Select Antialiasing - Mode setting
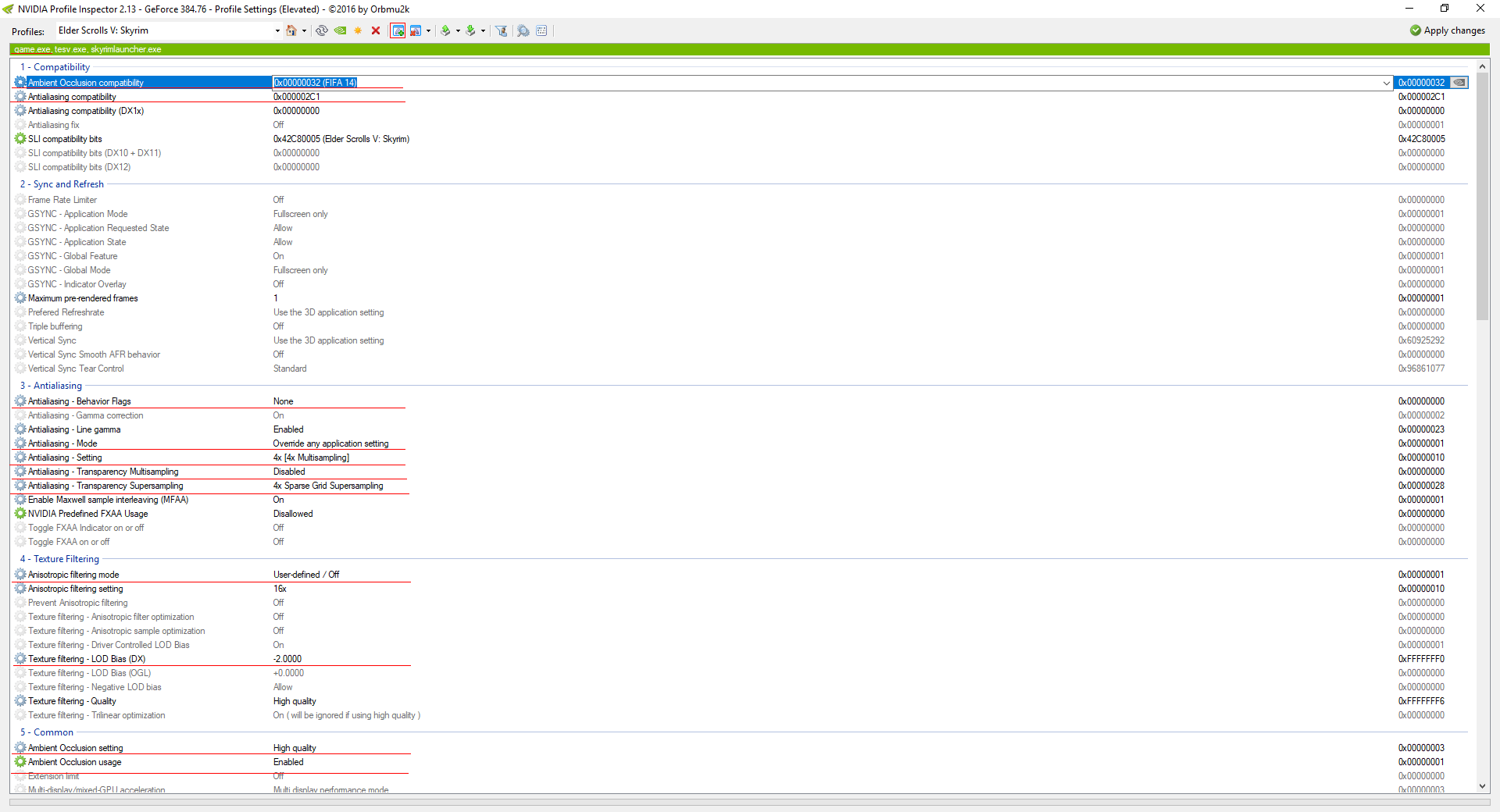This screenshot has height=812, width=1500. click(x=741, y=443)
